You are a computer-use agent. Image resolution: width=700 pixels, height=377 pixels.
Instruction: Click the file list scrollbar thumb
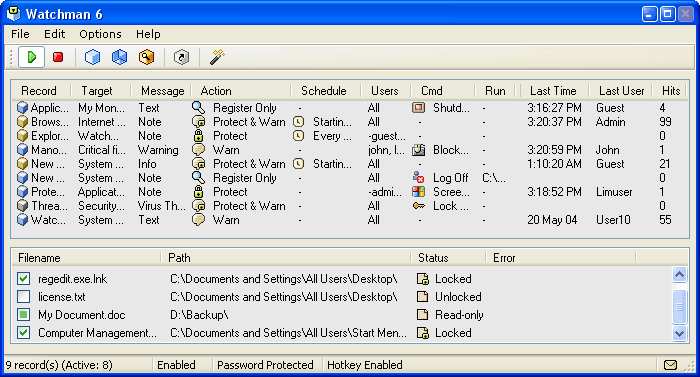[x=679, y=306]
